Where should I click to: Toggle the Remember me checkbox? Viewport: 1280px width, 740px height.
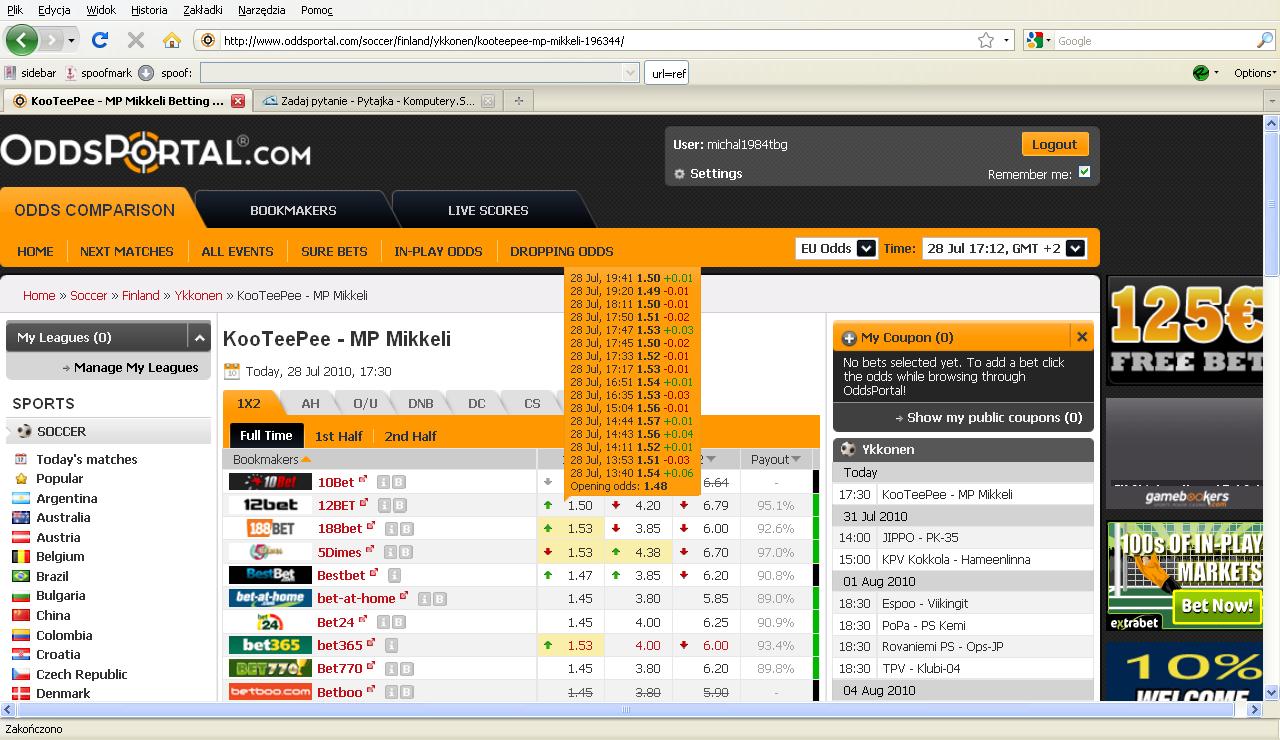pyautogui.click(x=1084, y=172)
